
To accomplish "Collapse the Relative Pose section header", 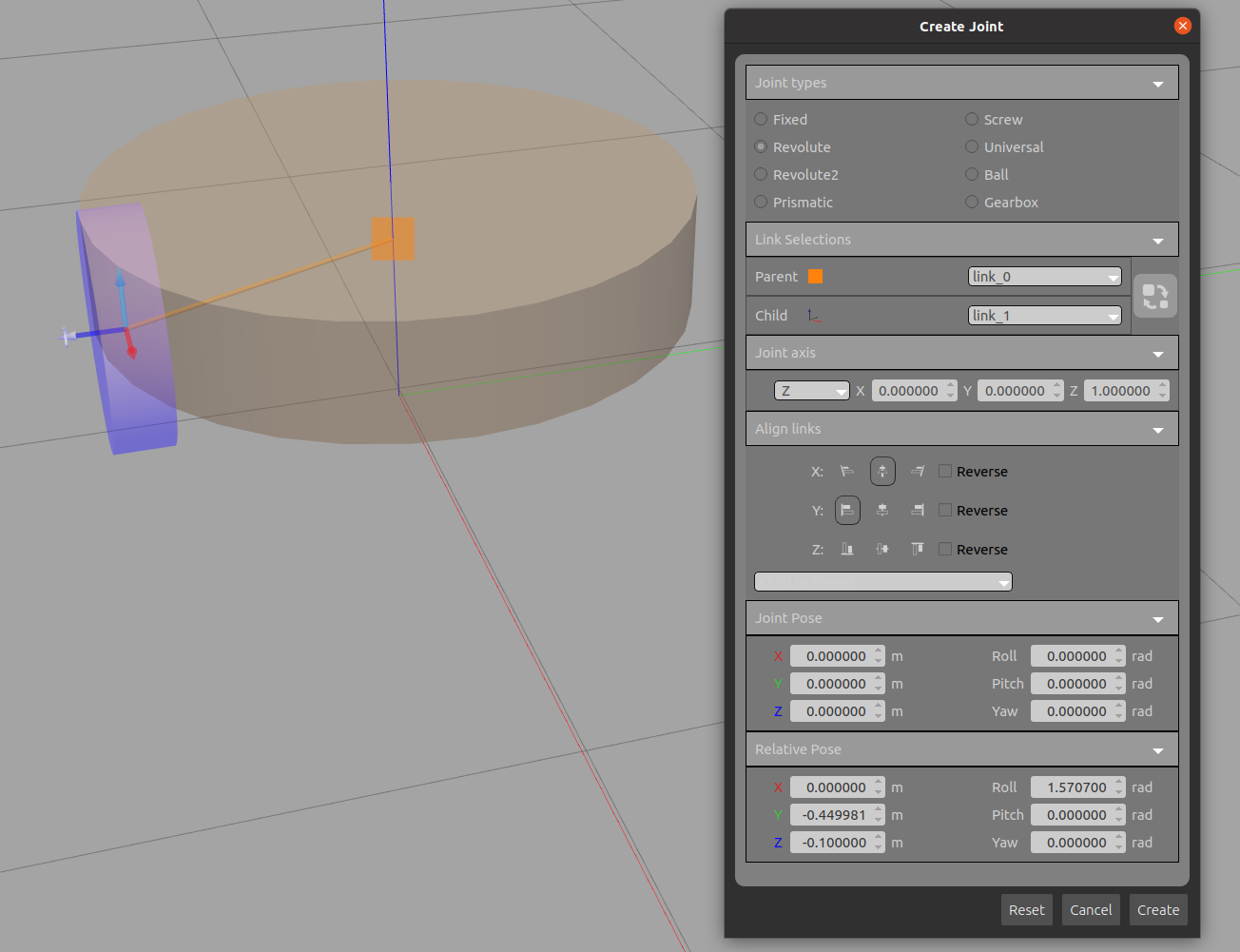I will pyautogui.click(x=961, y=749).
